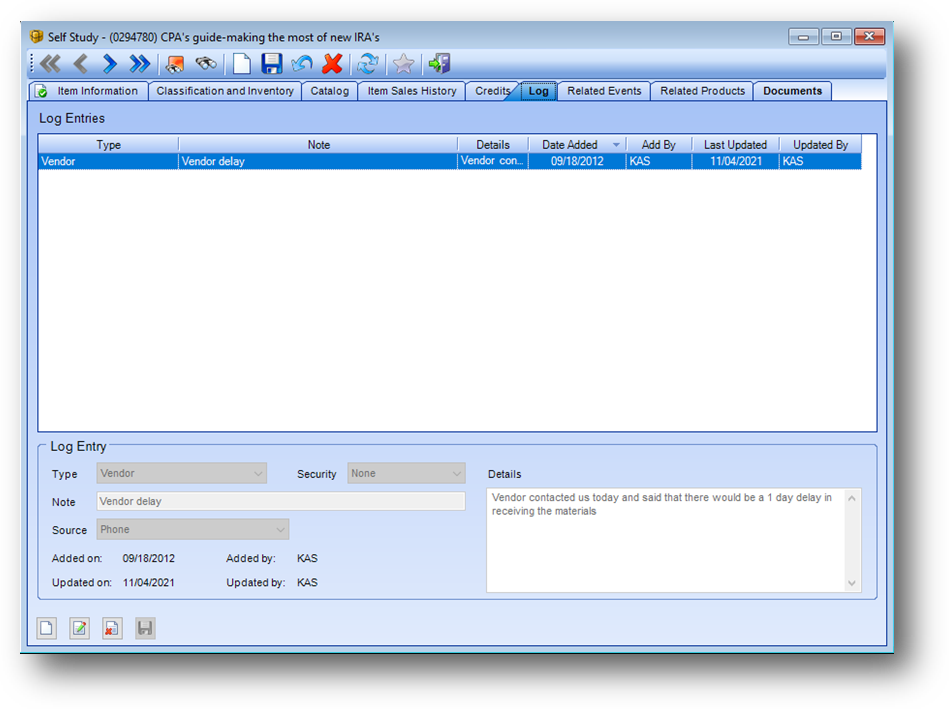
Task: Refresh using the circular arrows icon
Action: click(x=367, y=64)
